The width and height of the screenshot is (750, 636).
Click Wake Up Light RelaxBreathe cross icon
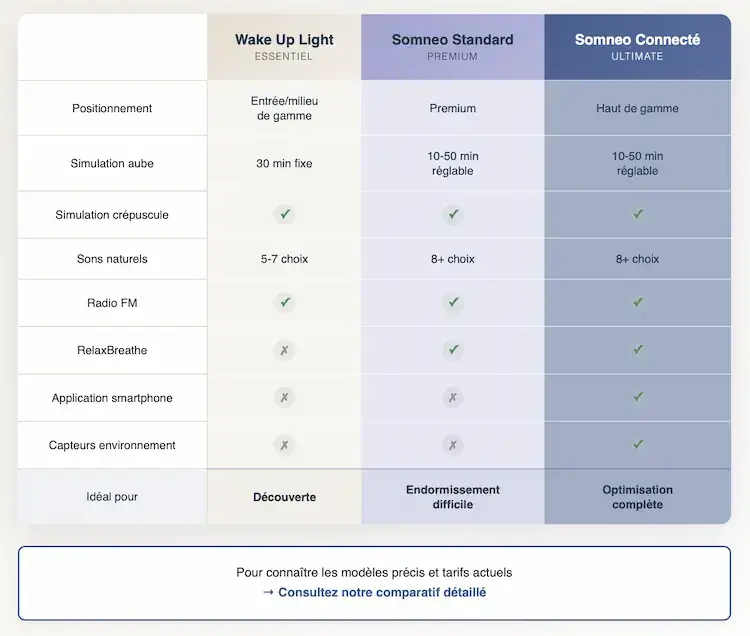285,349
